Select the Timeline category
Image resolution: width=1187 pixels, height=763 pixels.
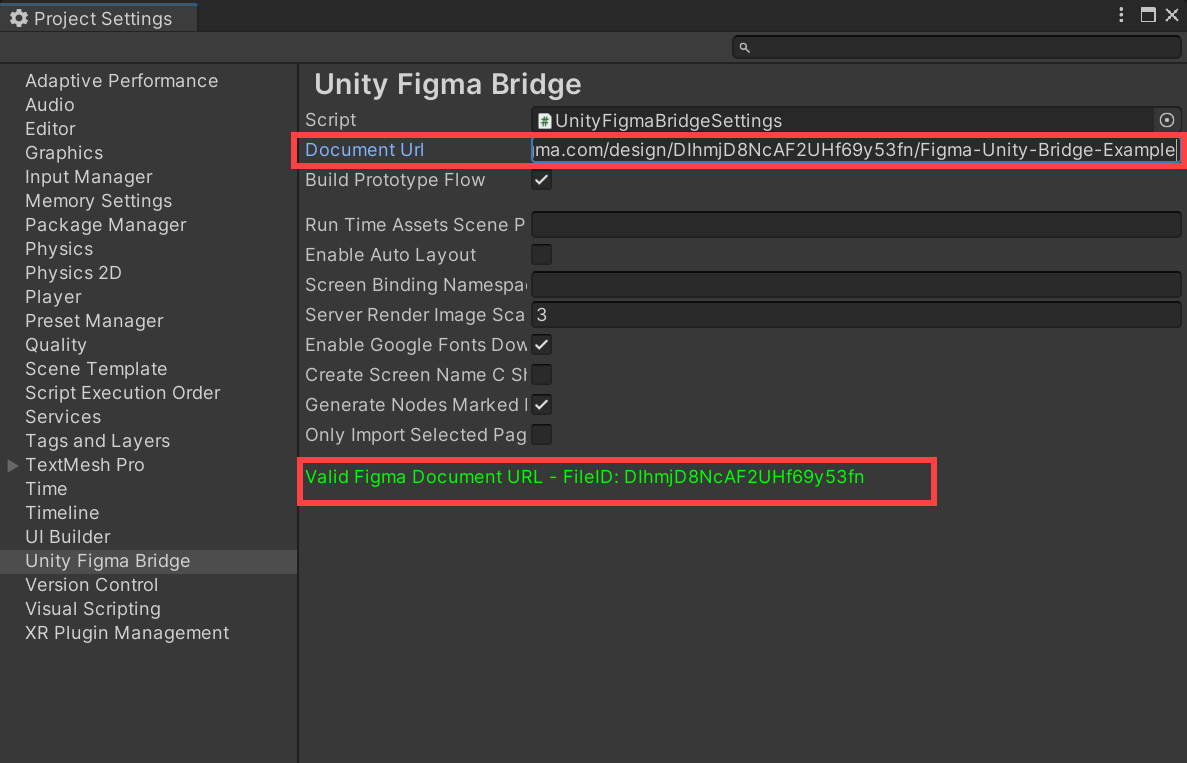pyautogui.click(x=62, y=513)
